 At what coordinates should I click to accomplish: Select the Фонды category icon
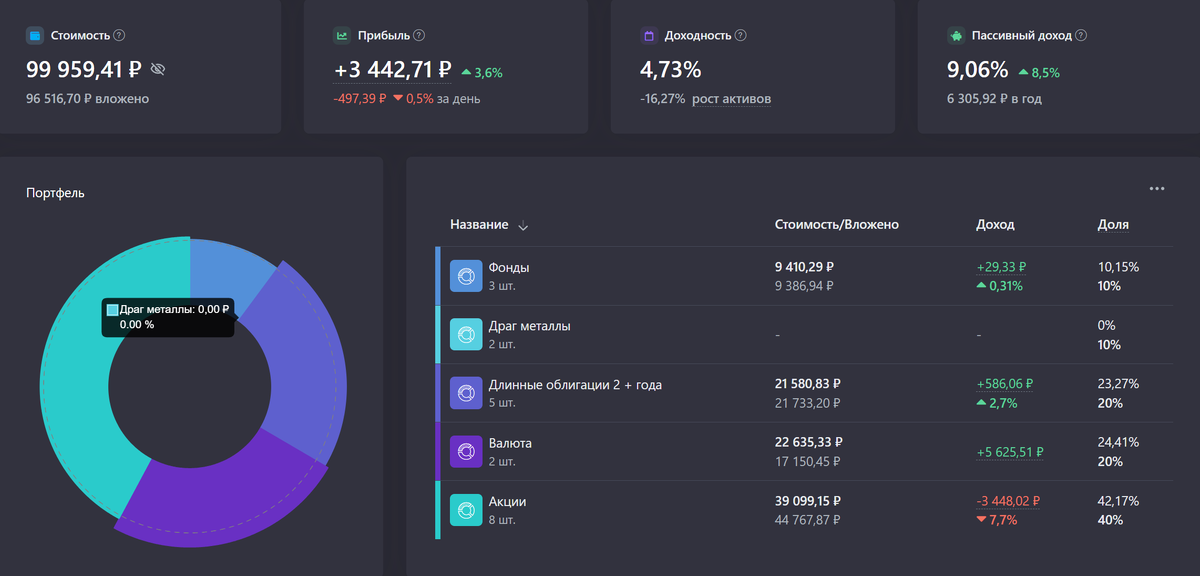coord(466,275)
